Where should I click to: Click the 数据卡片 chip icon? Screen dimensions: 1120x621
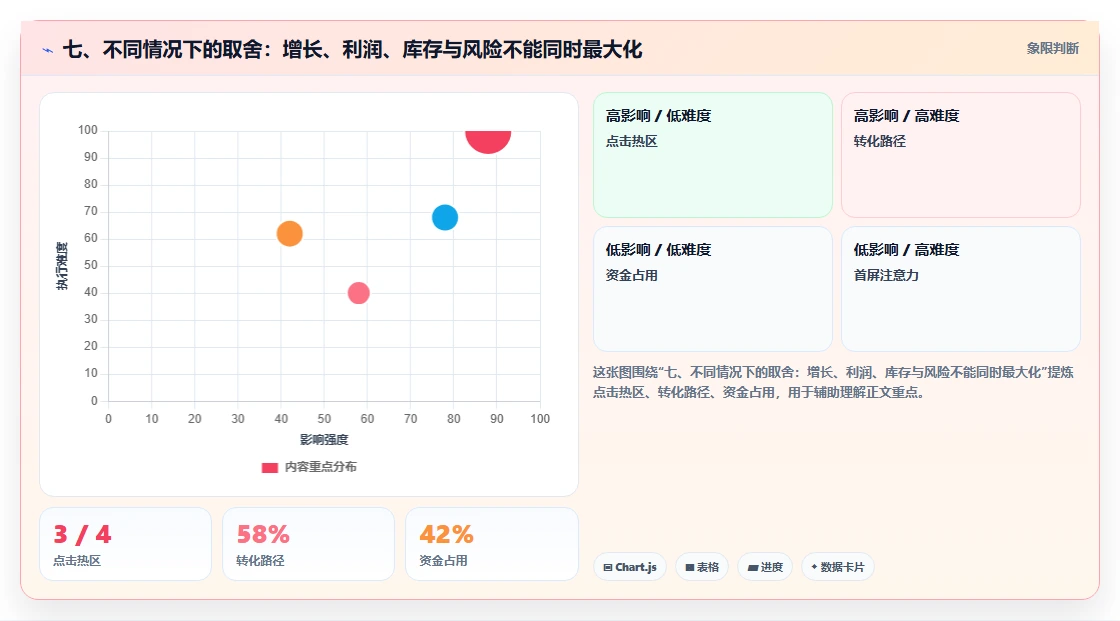[x=814, y=567]
